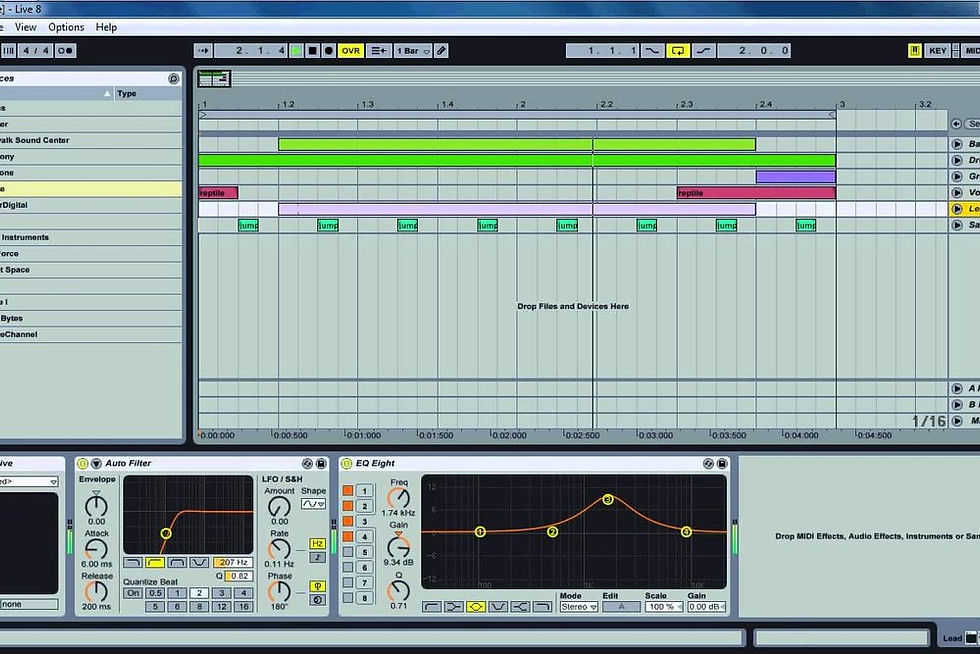This screenshot has height=654, width=980.
Task: Click the LFO Rate knob
Action: pos(279,549)
